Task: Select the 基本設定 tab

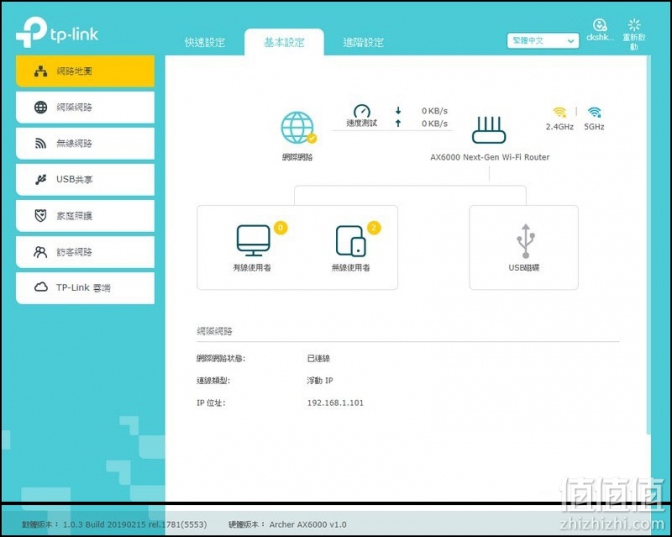Action: click(x=284, y=42)
